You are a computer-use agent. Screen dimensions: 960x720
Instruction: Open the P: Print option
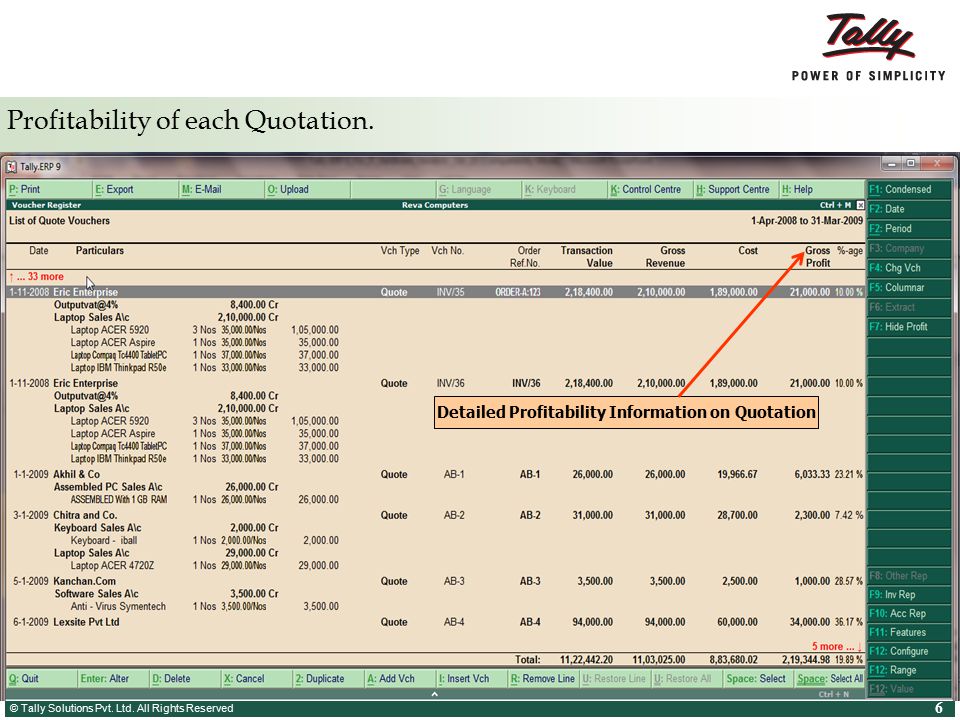tap(49, 190)
